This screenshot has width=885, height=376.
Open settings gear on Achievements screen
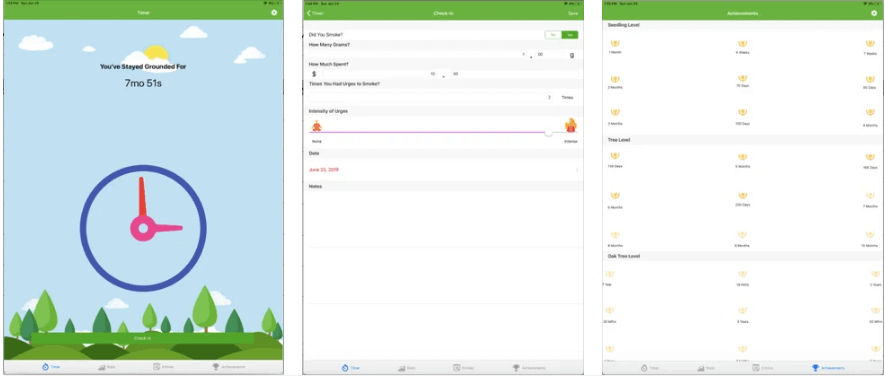click(x=874, y=12)
